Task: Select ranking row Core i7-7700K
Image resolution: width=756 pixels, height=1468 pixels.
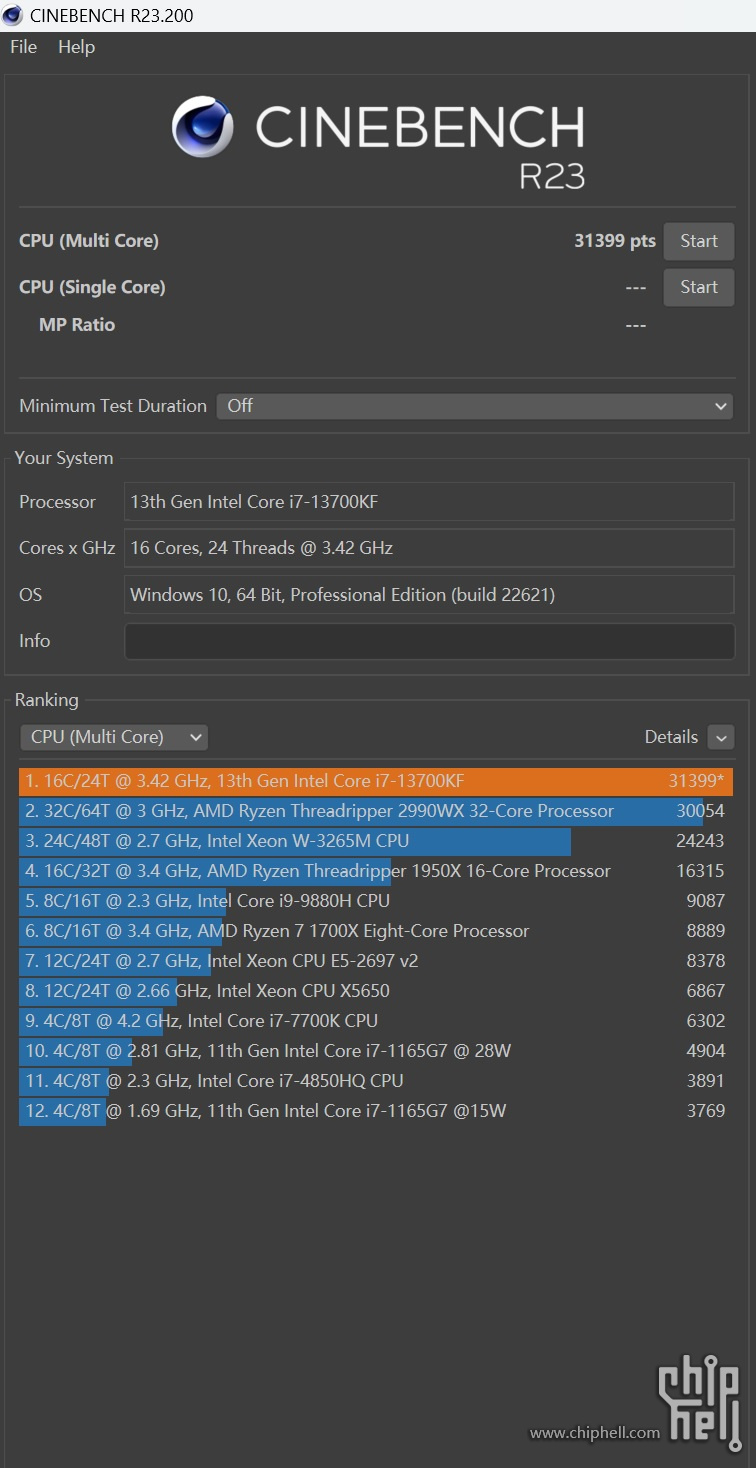Action: tap(376, 1021)
